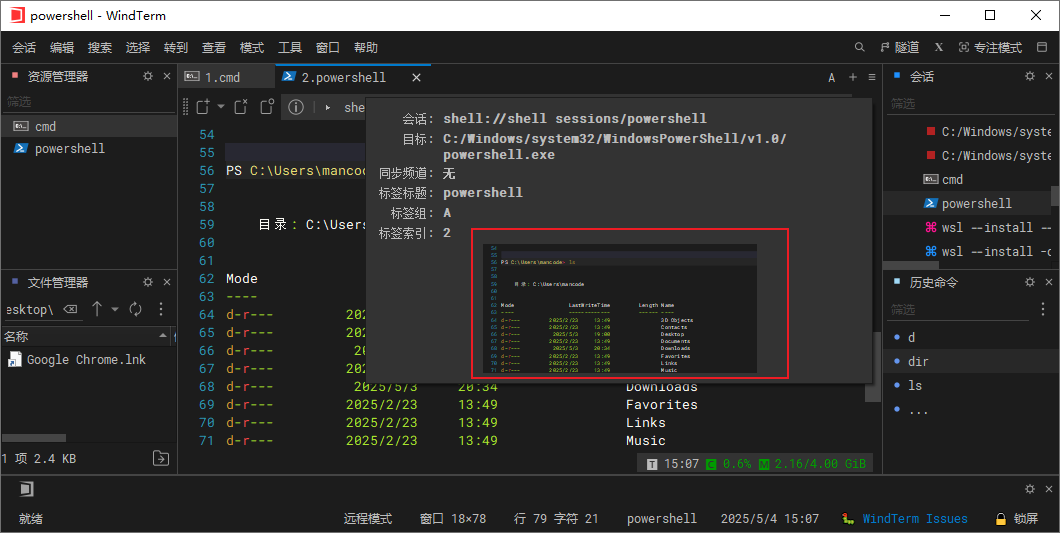Viewport: 1060px width, 533px height.
Task: Open the 工具 menu
Action: (290, 47)
